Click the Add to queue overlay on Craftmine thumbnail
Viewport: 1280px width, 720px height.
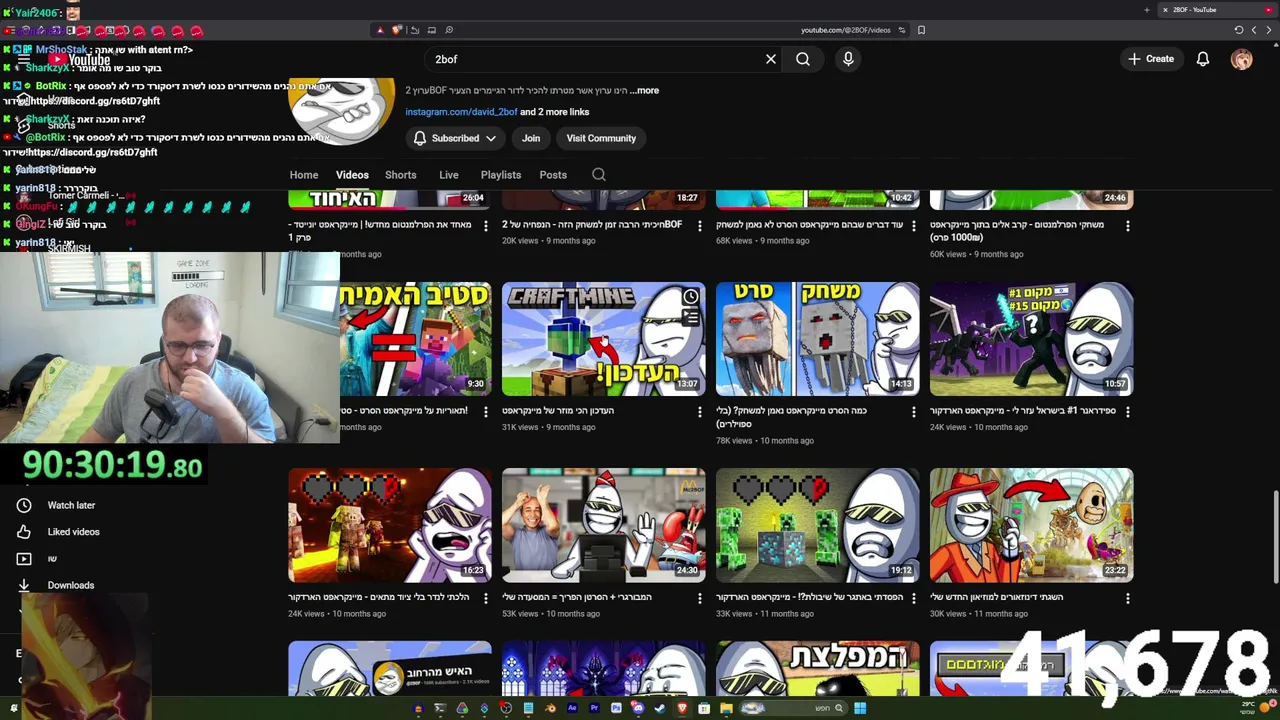(x=690, y=318)
